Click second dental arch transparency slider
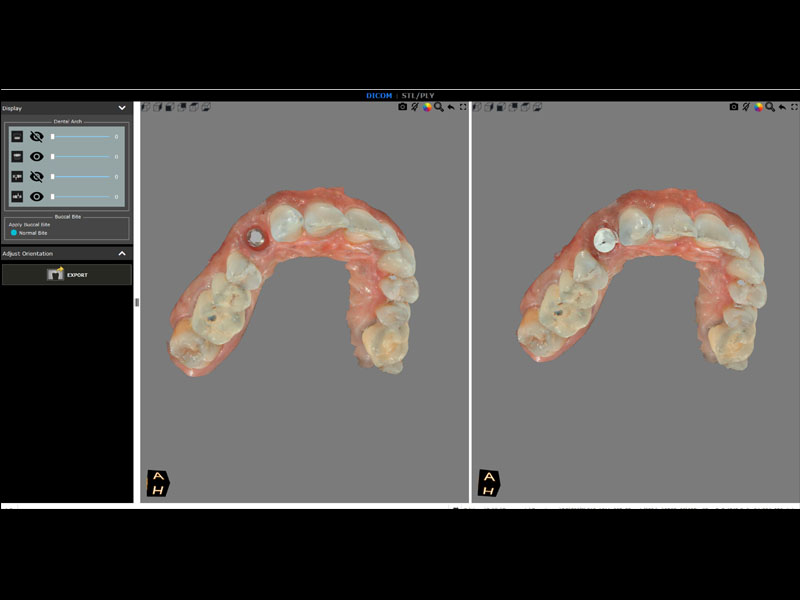 (80, 157)
